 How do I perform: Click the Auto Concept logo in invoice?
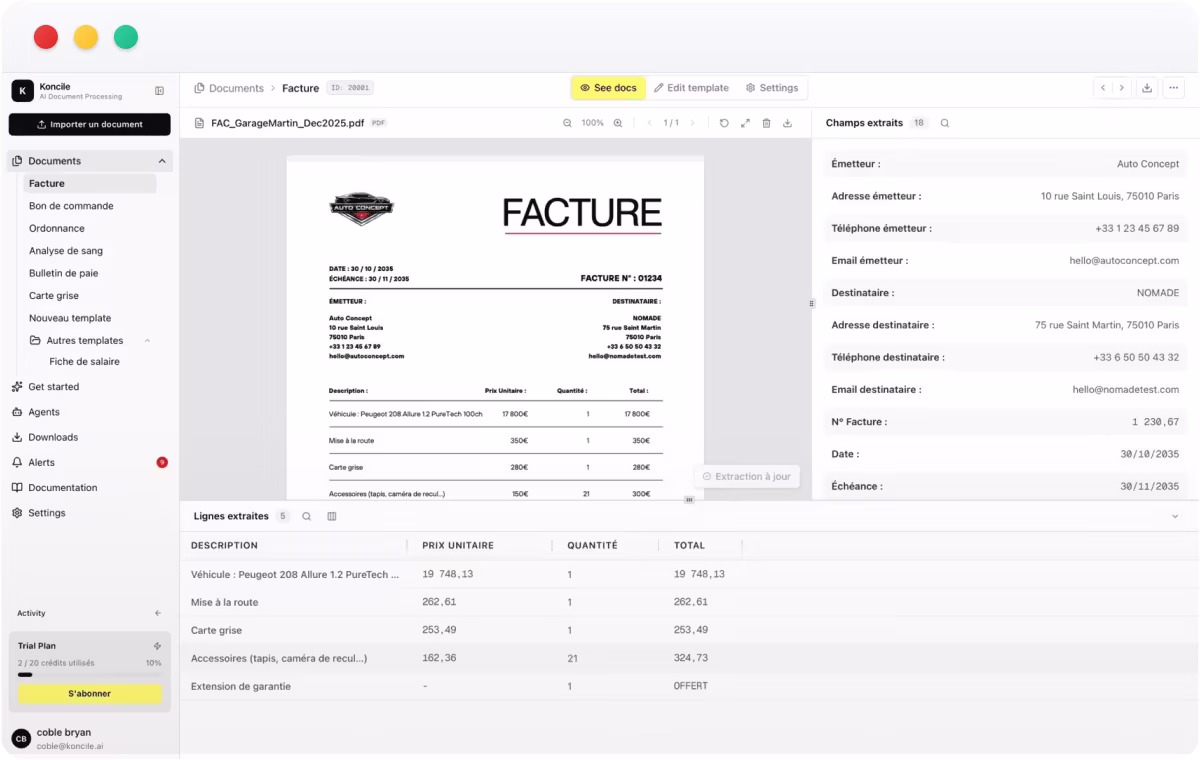[362, 208]
